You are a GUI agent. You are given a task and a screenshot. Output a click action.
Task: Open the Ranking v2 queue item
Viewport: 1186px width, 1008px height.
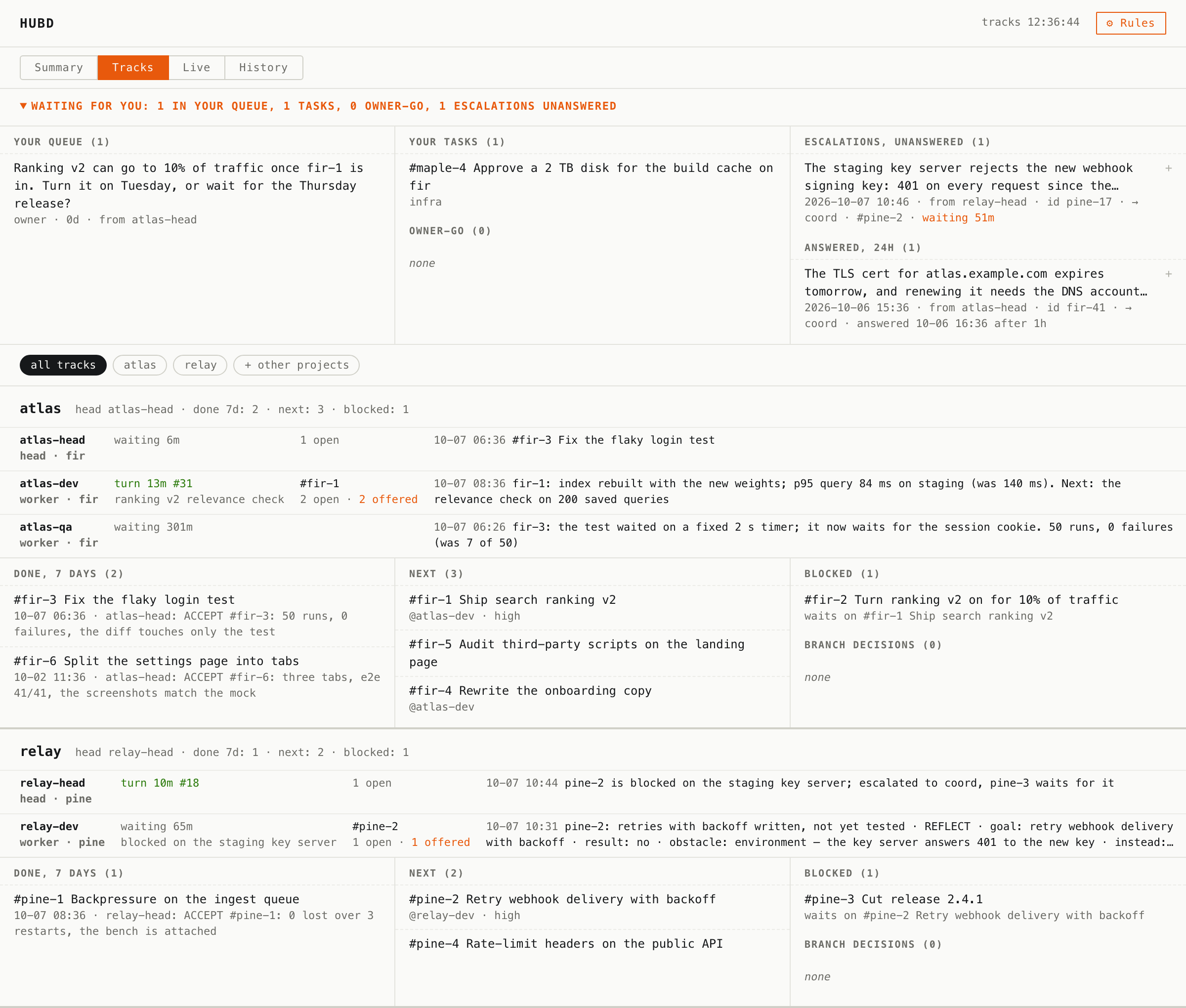coord(189,186)
